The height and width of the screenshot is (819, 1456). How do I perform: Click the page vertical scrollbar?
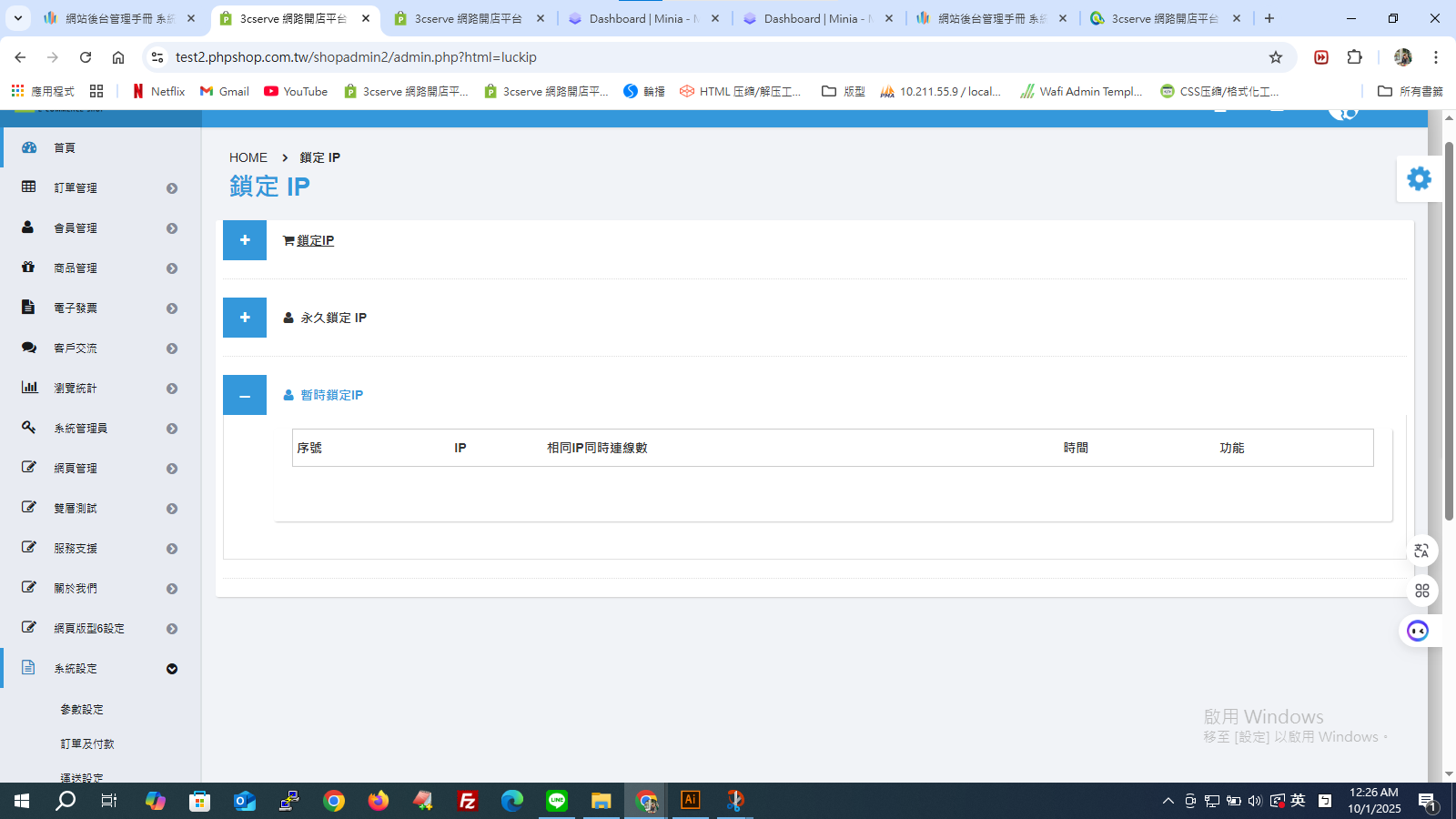click(x=1449, y=332)
